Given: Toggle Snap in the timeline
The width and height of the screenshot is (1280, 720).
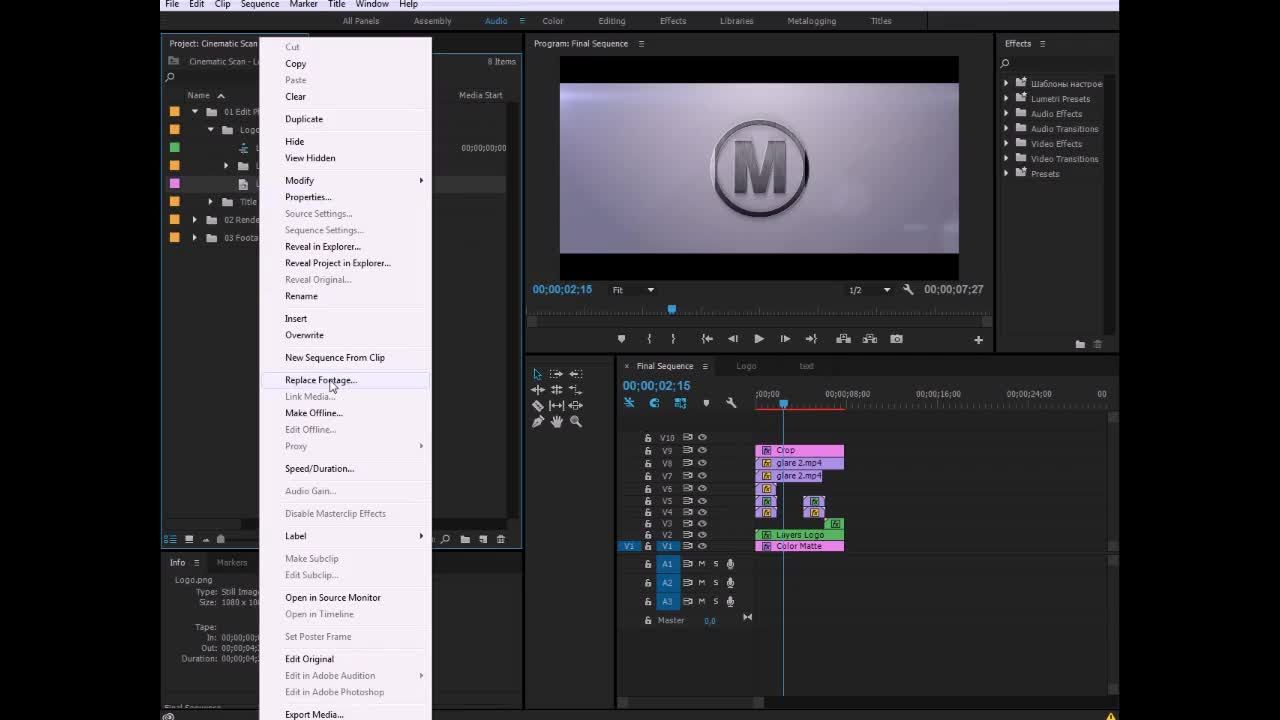Looking at the screenshot, I should [654, 403].
